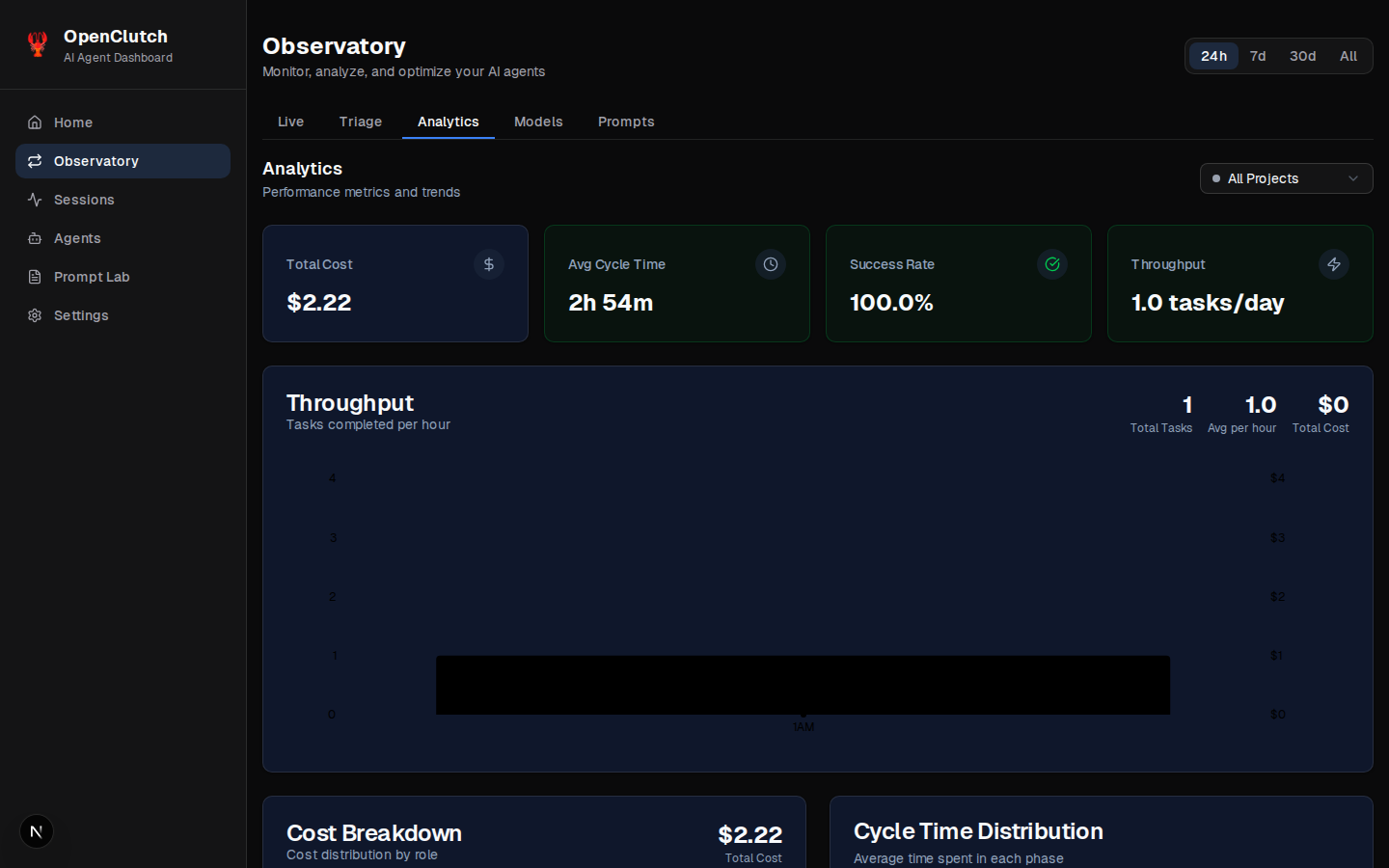Click the Sessions activity icon
Image resolution: width=1389 pixels, height=868 pixels.
(x=35, y=200)
